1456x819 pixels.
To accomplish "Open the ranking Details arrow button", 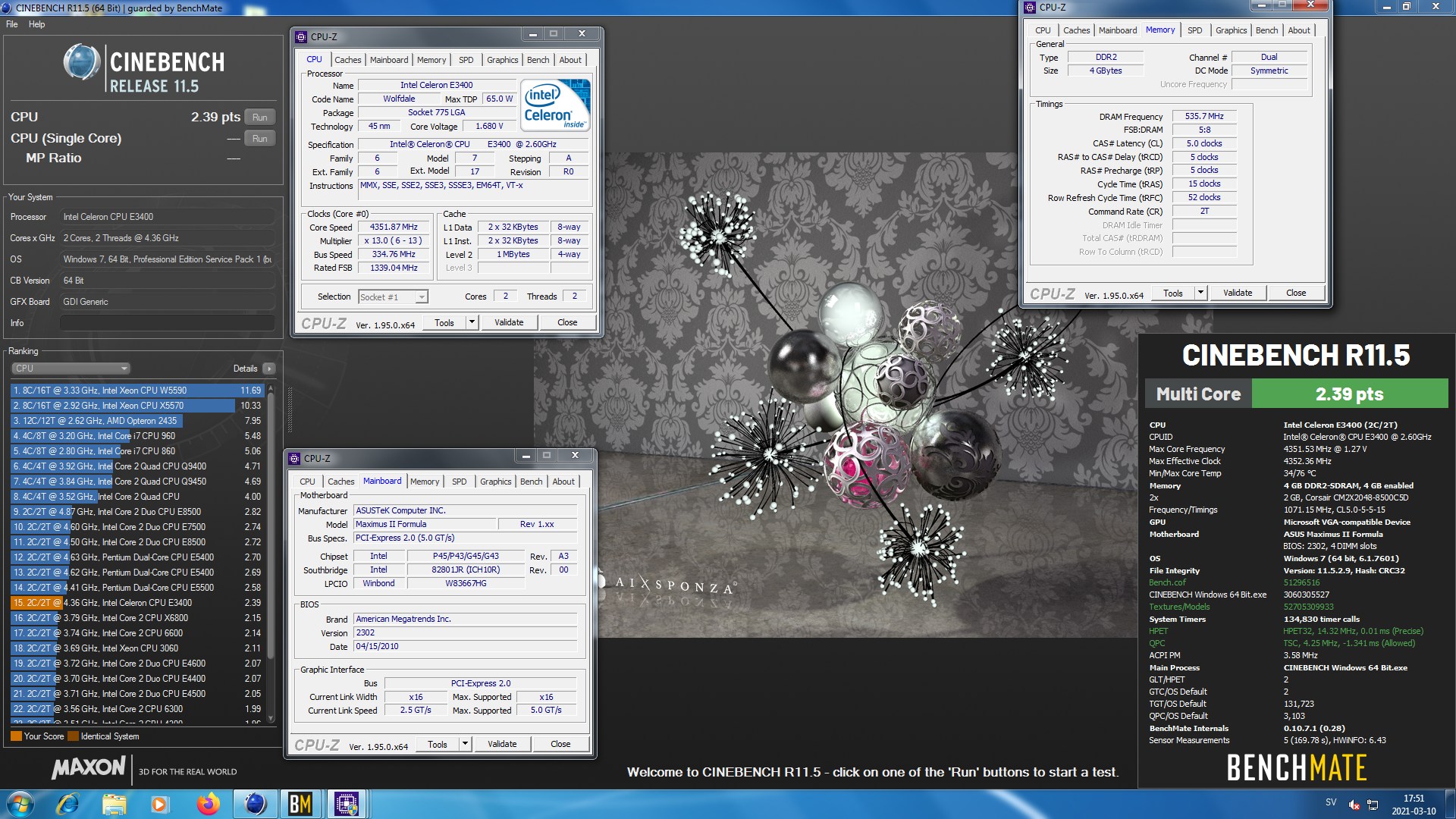I will 268,369.
